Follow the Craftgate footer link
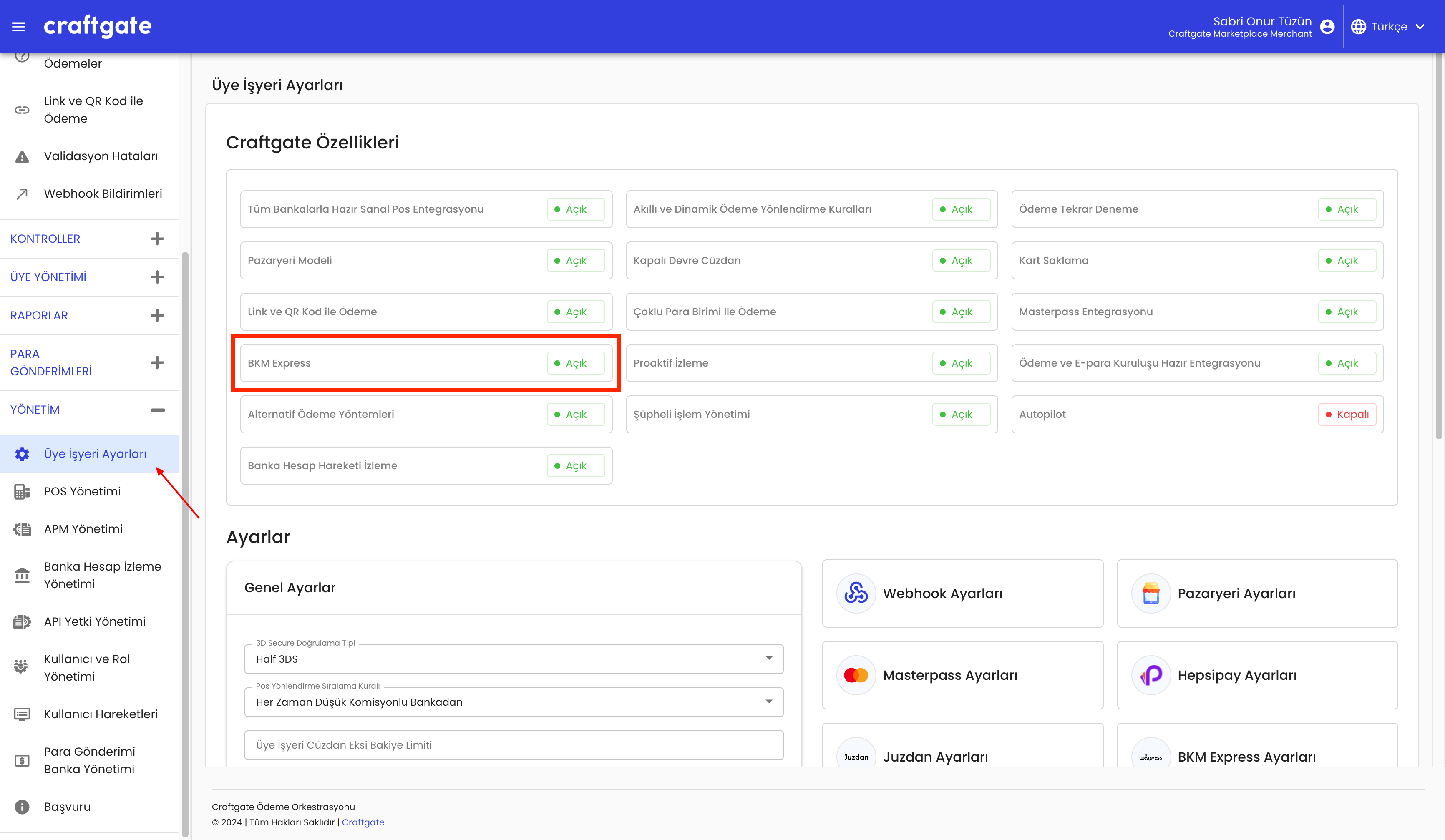 point(363,822)
